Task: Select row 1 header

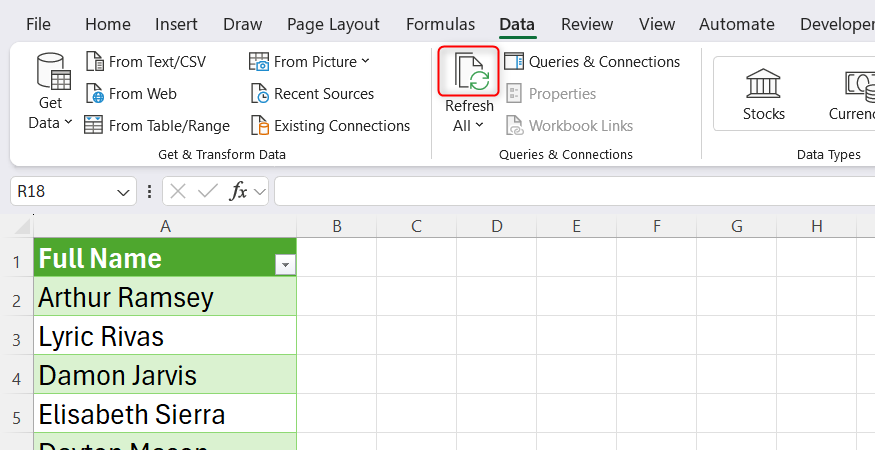Action: tap(17, 257)
